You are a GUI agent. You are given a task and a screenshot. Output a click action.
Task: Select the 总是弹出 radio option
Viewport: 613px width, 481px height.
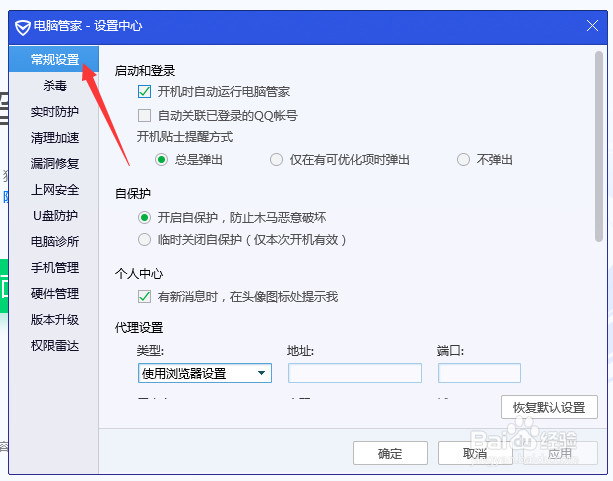tap(161, 160)
